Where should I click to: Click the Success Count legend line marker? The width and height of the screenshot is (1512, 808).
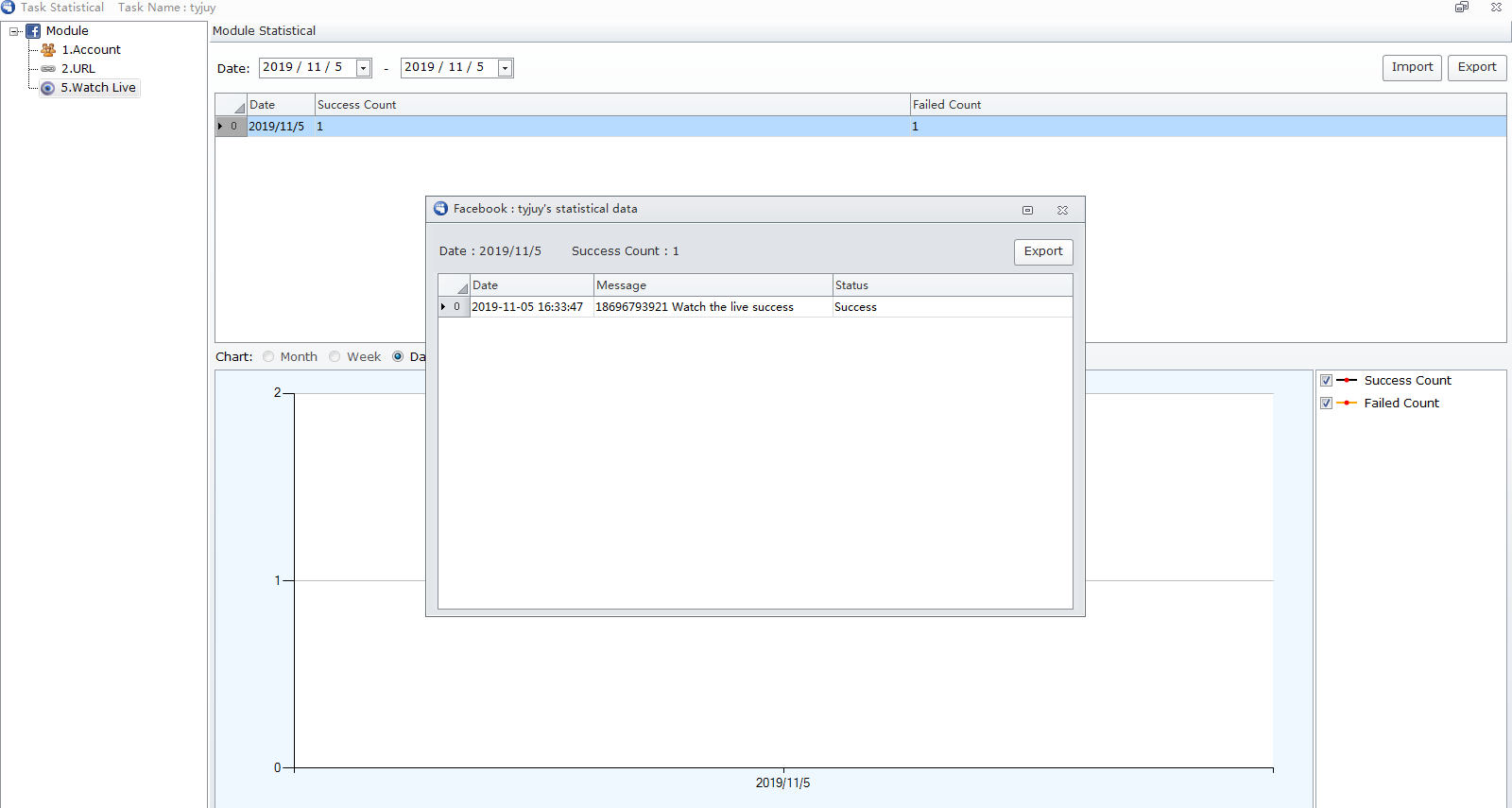1347,381
